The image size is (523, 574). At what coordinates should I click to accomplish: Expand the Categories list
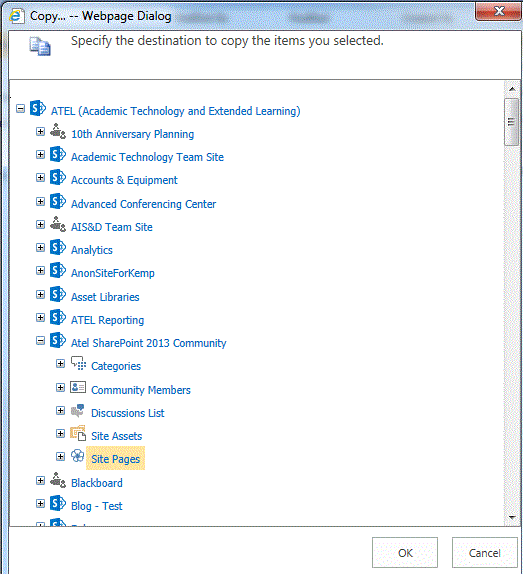[x=61, y=364]
